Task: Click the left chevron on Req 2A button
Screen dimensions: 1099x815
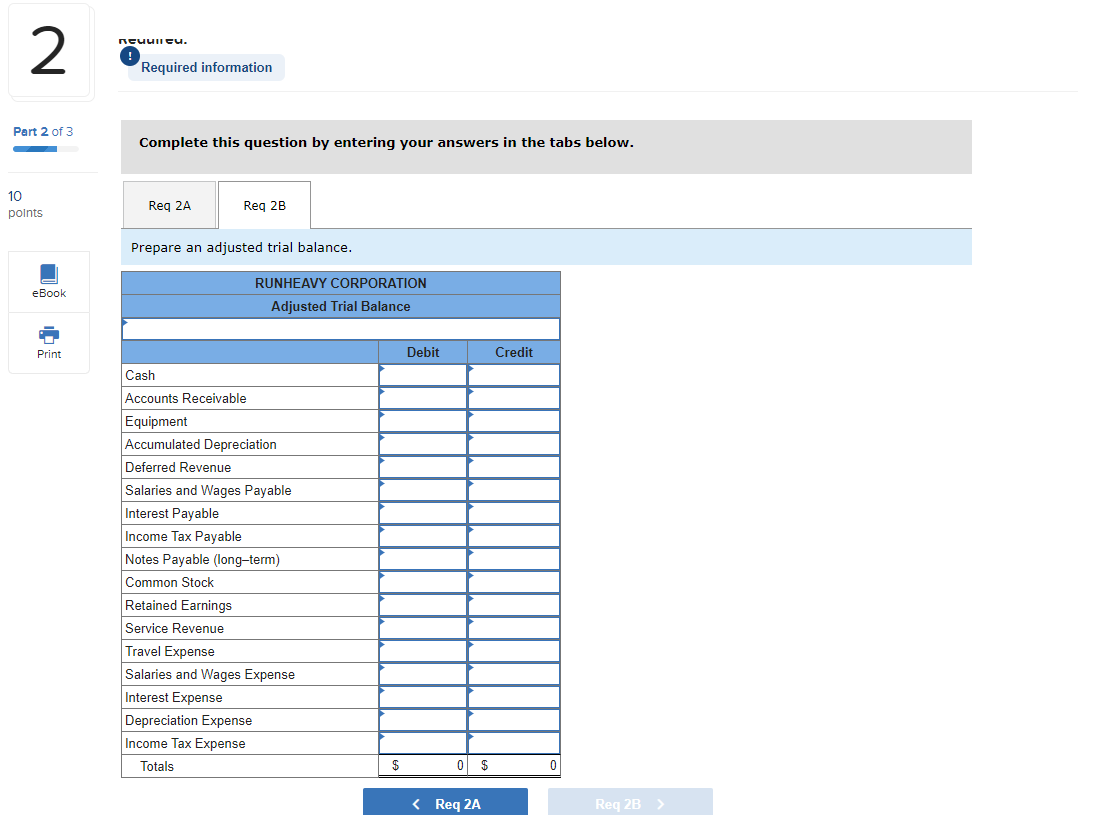Action: coord(416,802)
